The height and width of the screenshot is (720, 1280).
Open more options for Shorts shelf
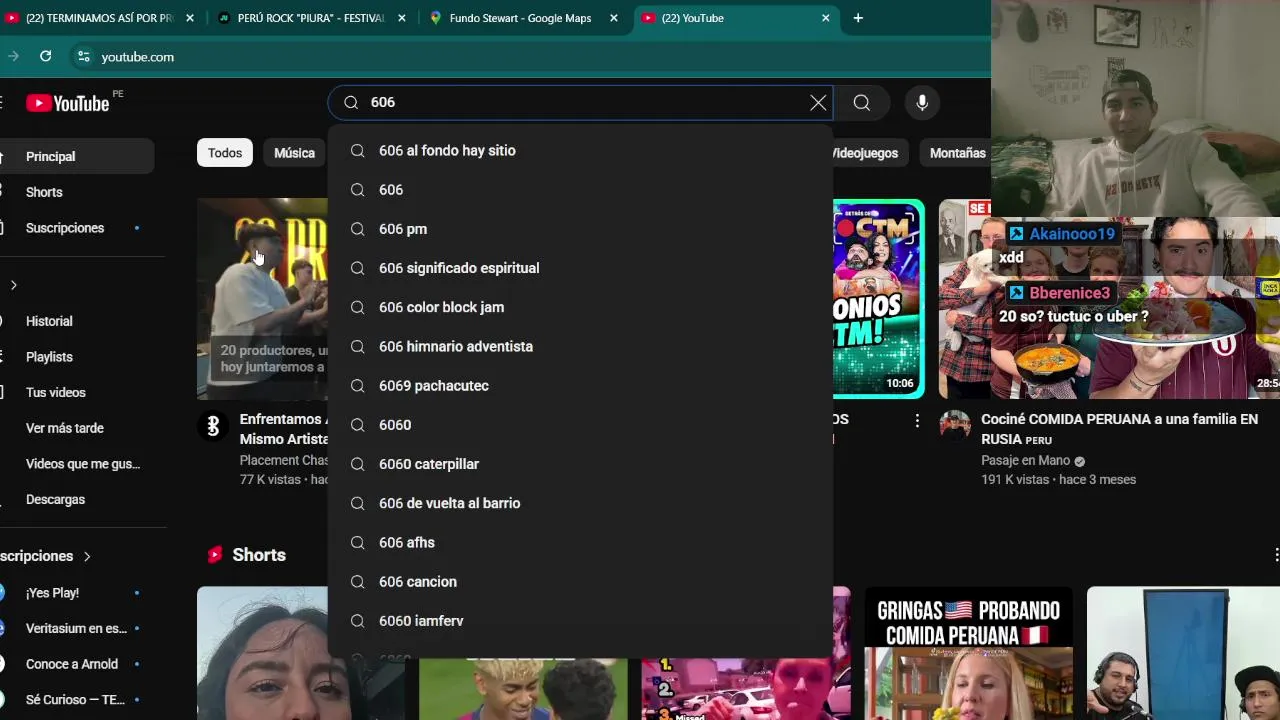[x=1275, y=555]
